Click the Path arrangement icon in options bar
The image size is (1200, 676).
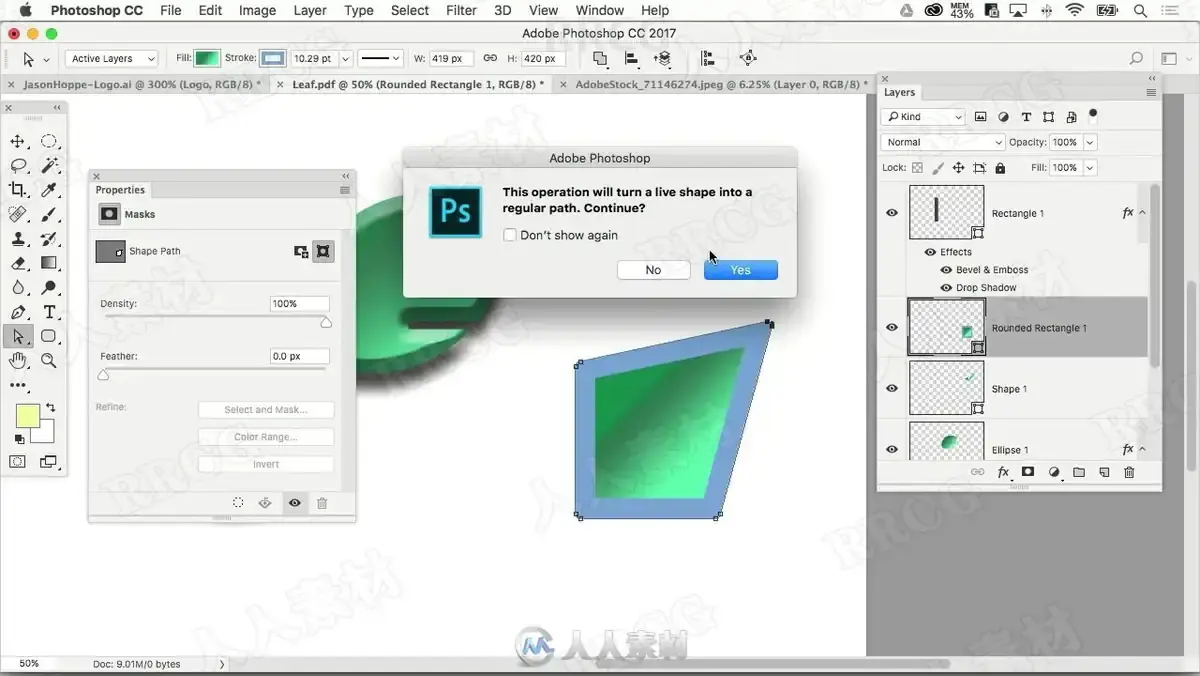662,59
